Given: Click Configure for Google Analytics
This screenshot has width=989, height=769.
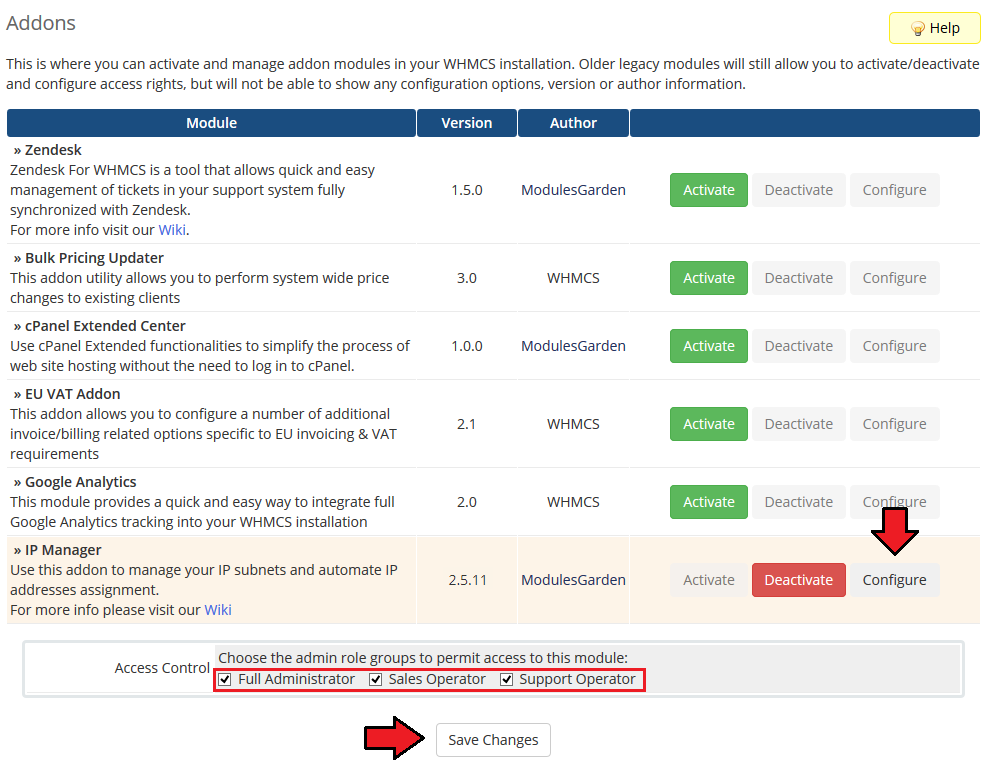Looking at the screenshot, I should point(894,502).
